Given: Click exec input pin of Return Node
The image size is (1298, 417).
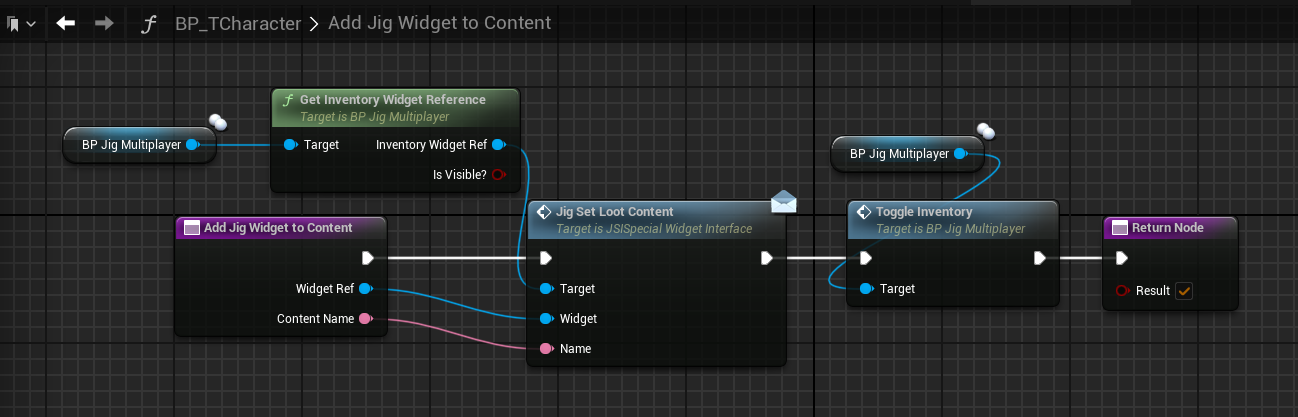Looking at the screenshot, I should [1121, 258].
